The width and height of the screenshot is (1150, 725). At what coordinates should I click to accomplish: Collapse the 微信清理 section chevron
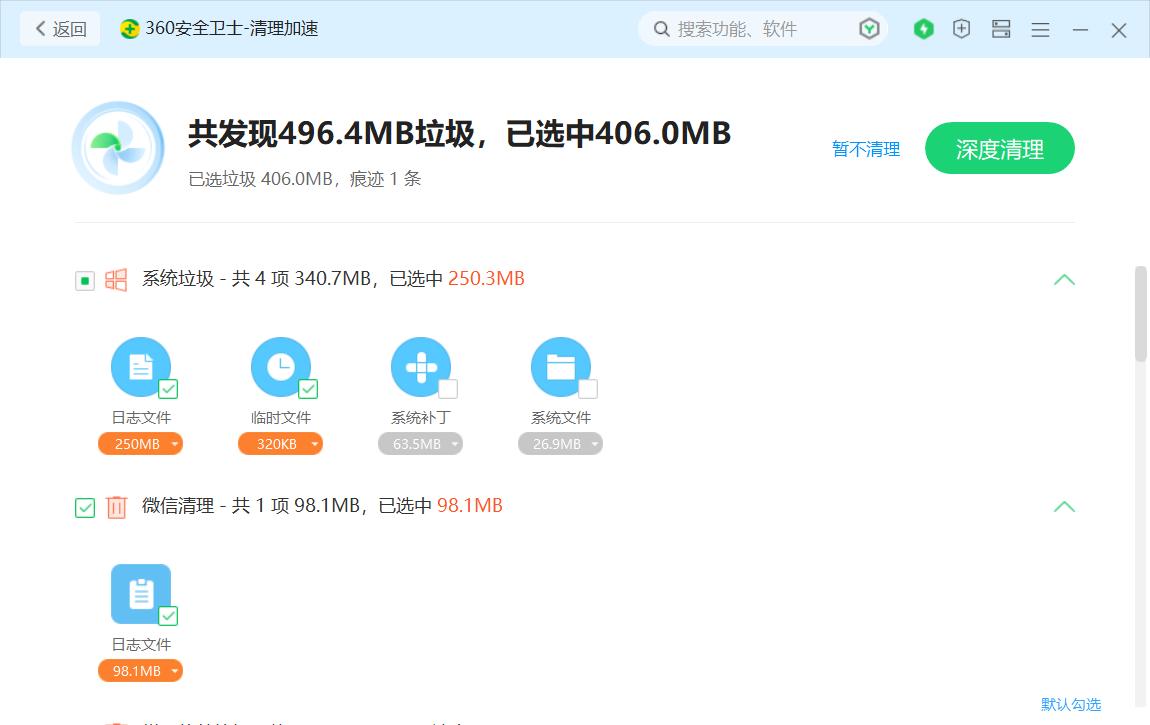click(x=1064, y=507)
